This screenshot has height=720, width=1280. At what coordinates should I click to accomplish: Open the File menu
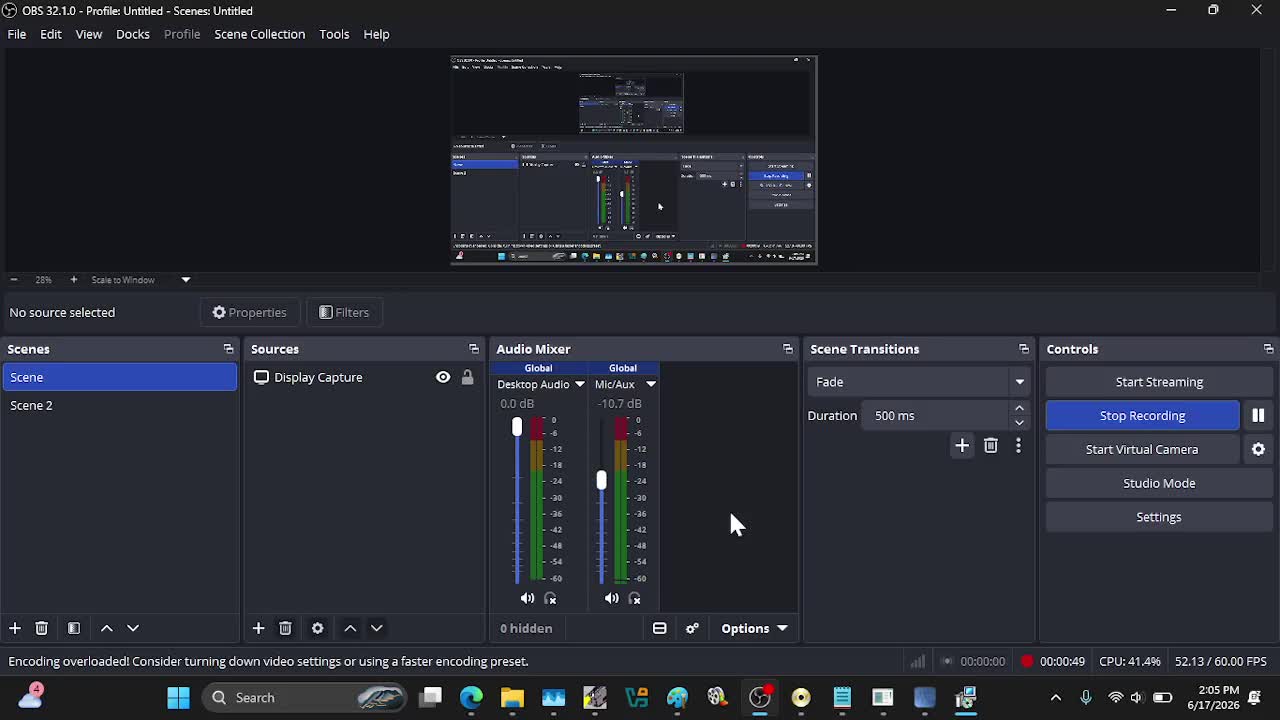tap(17, 34)
